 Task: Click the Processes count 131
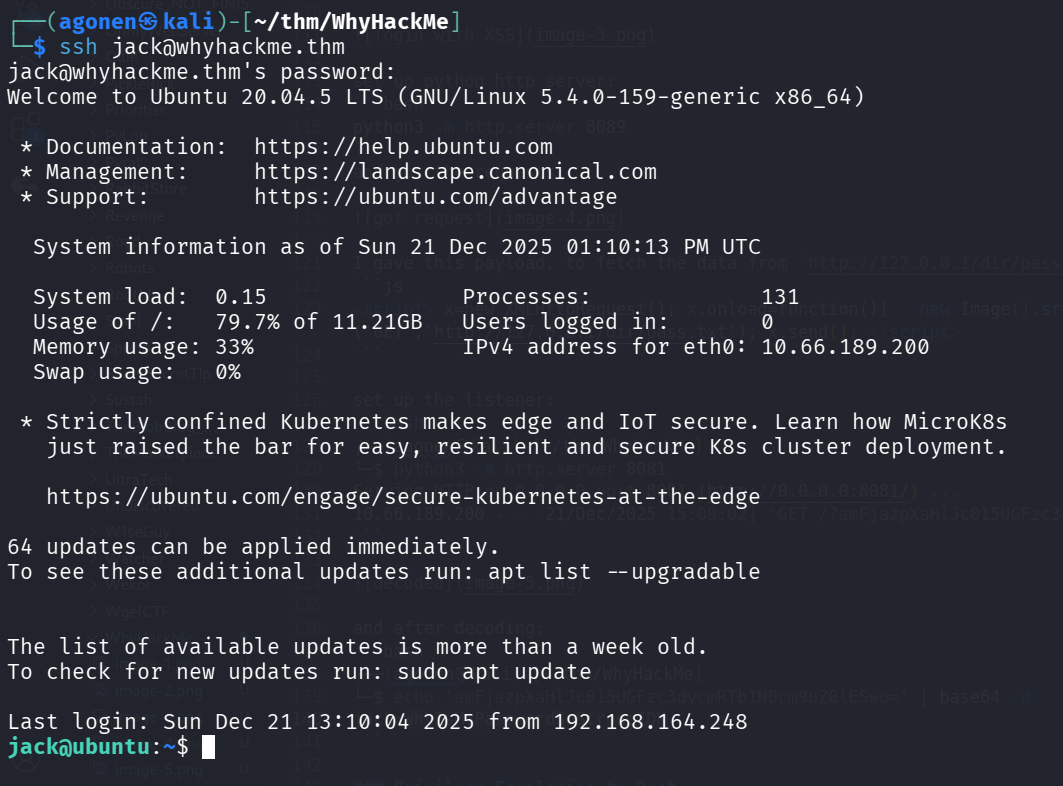coord(780,297)
